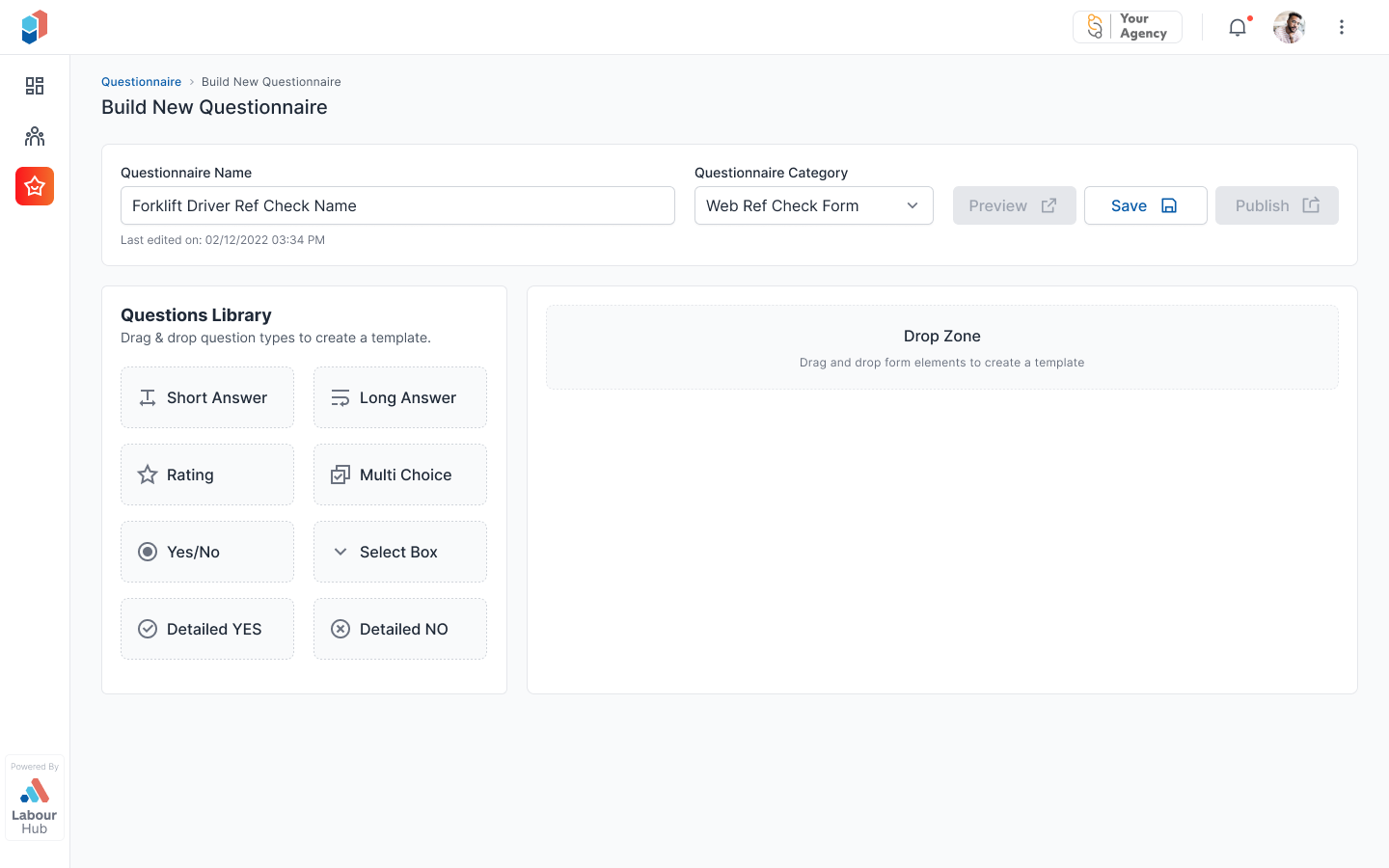The image size is (1389, 868).
Task: Select the Yes/No question type
Action: click(207, 552)
